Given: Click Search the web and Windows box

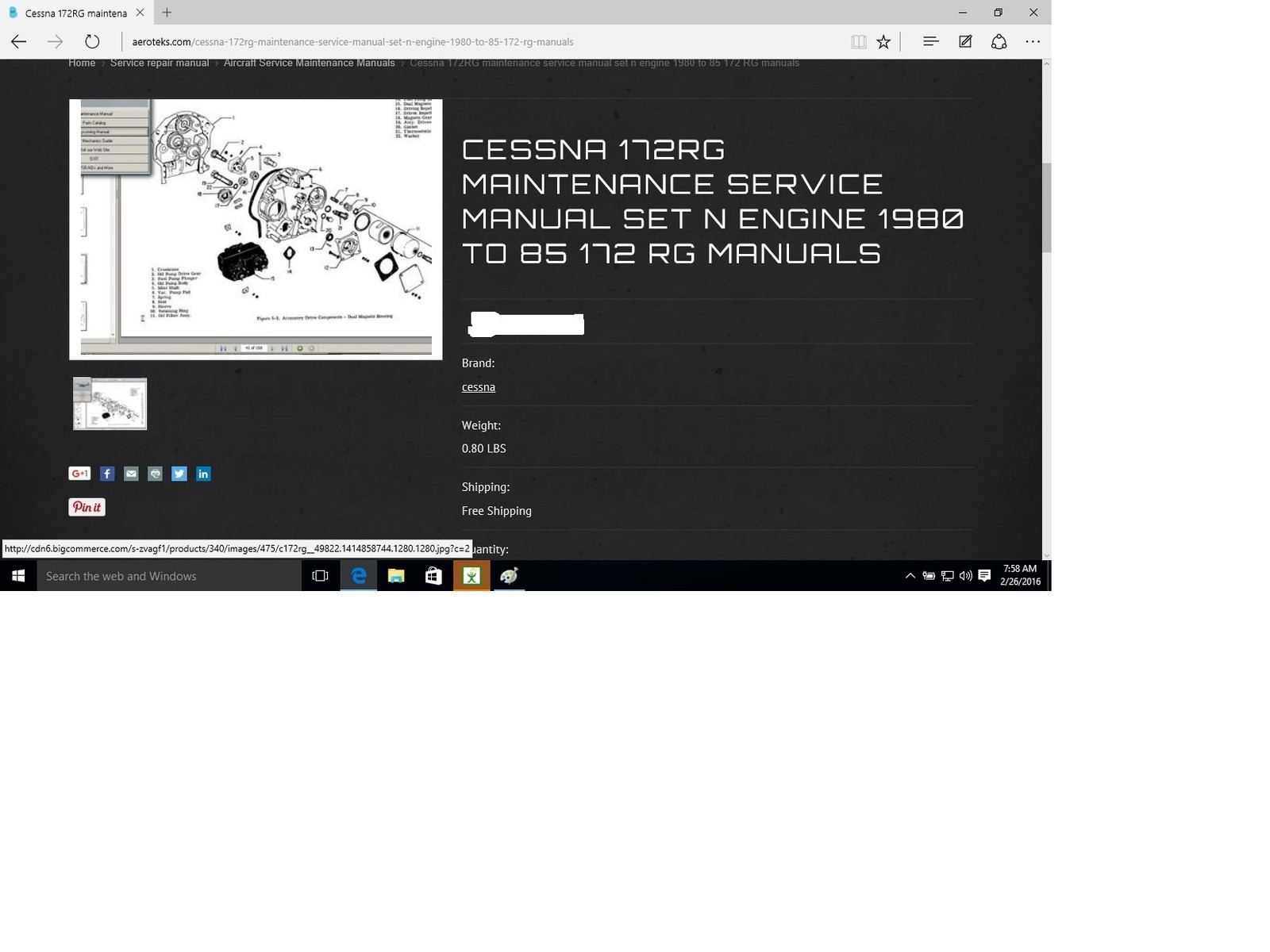Looking at the screenshot, I should 169,576.
